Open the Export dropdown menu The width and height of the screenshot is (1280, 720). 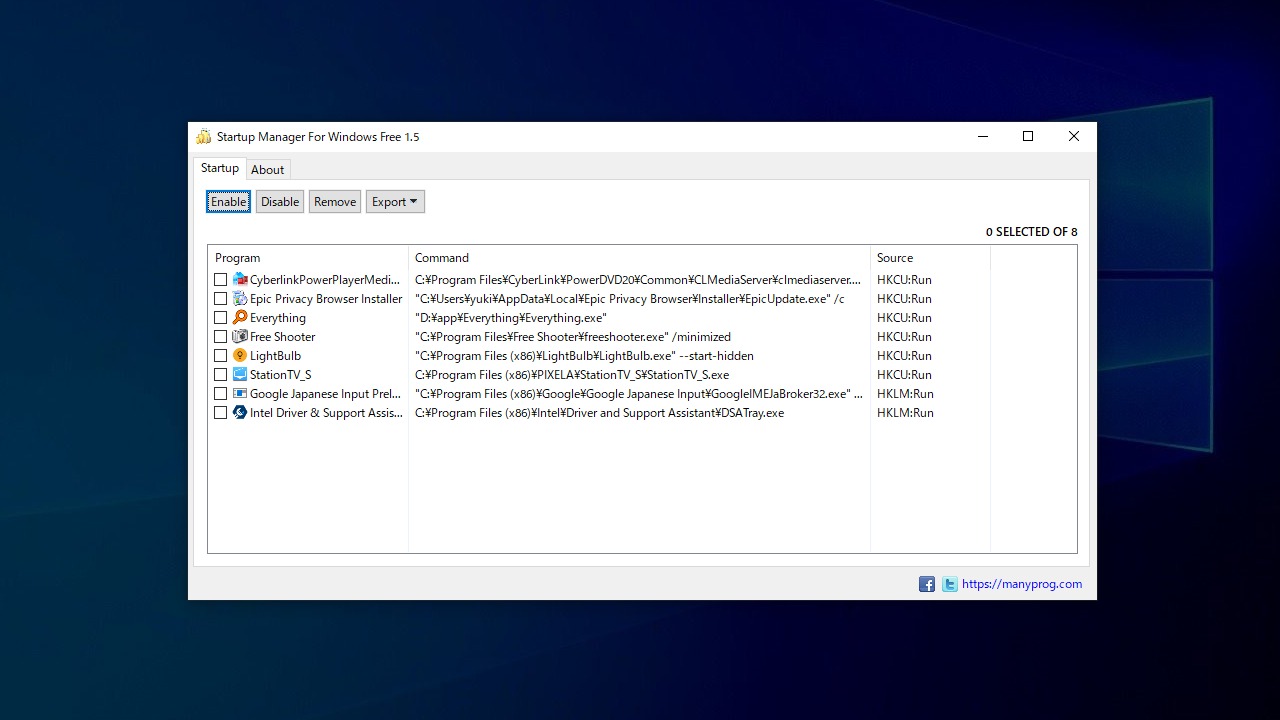(x=395, y=202)
